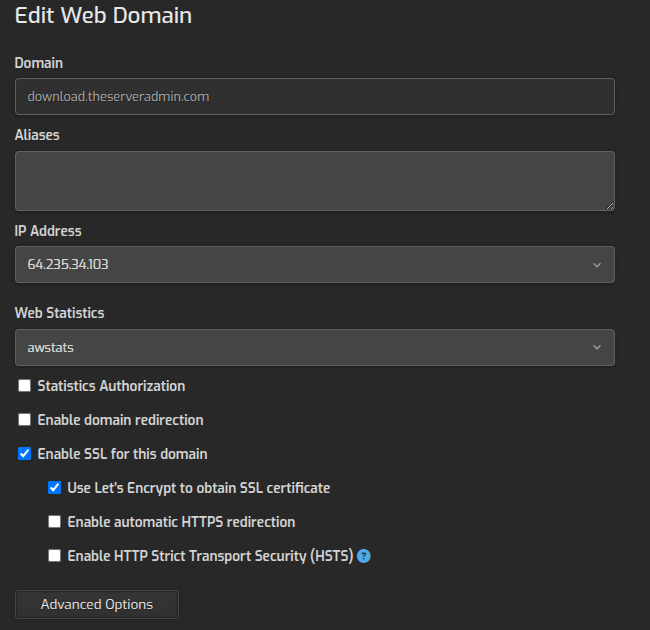Viewport: 650px width, 630px height.
Task: Click the Advanced Options button
Action: 97,604
